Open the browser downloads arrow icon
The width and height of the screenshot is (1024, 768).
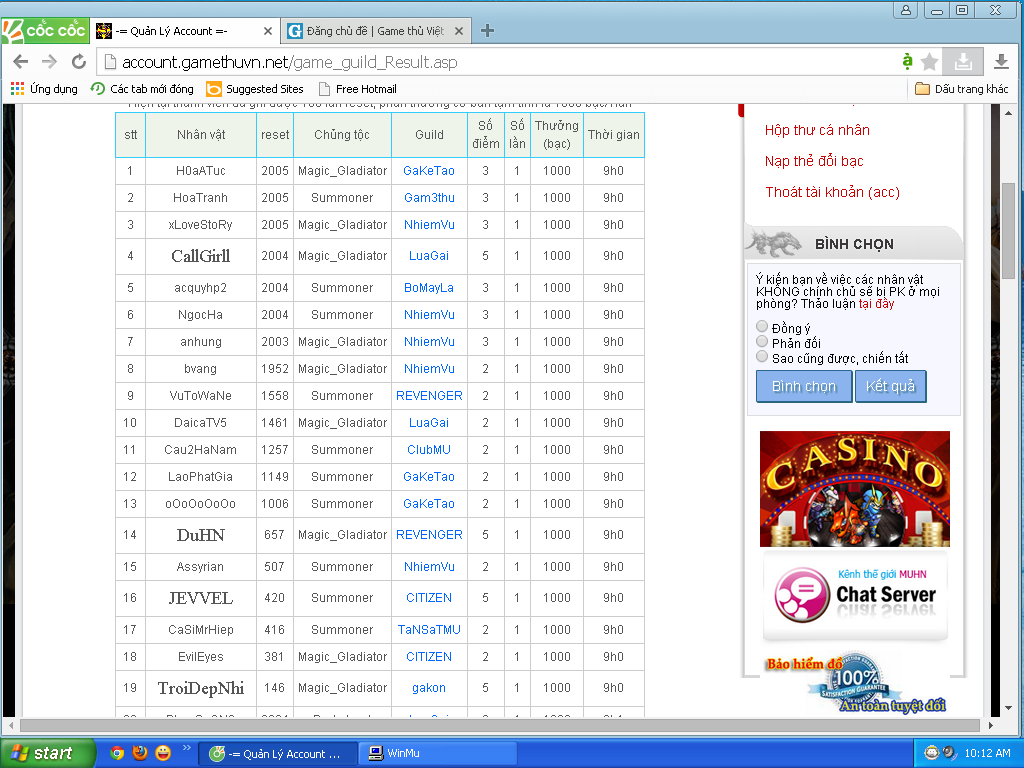[1000, 61]
